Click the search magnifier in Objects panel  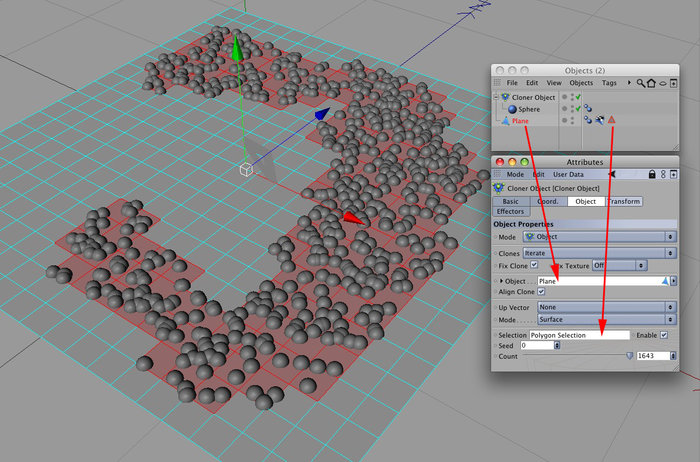coord(641,83)
